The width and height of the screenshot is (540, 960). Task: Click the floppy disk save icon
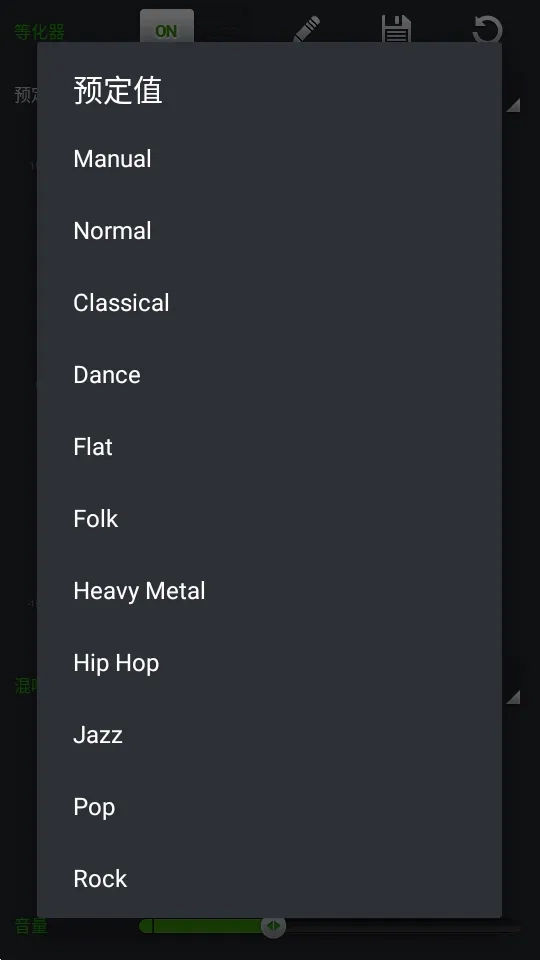(x=396, y=29)
